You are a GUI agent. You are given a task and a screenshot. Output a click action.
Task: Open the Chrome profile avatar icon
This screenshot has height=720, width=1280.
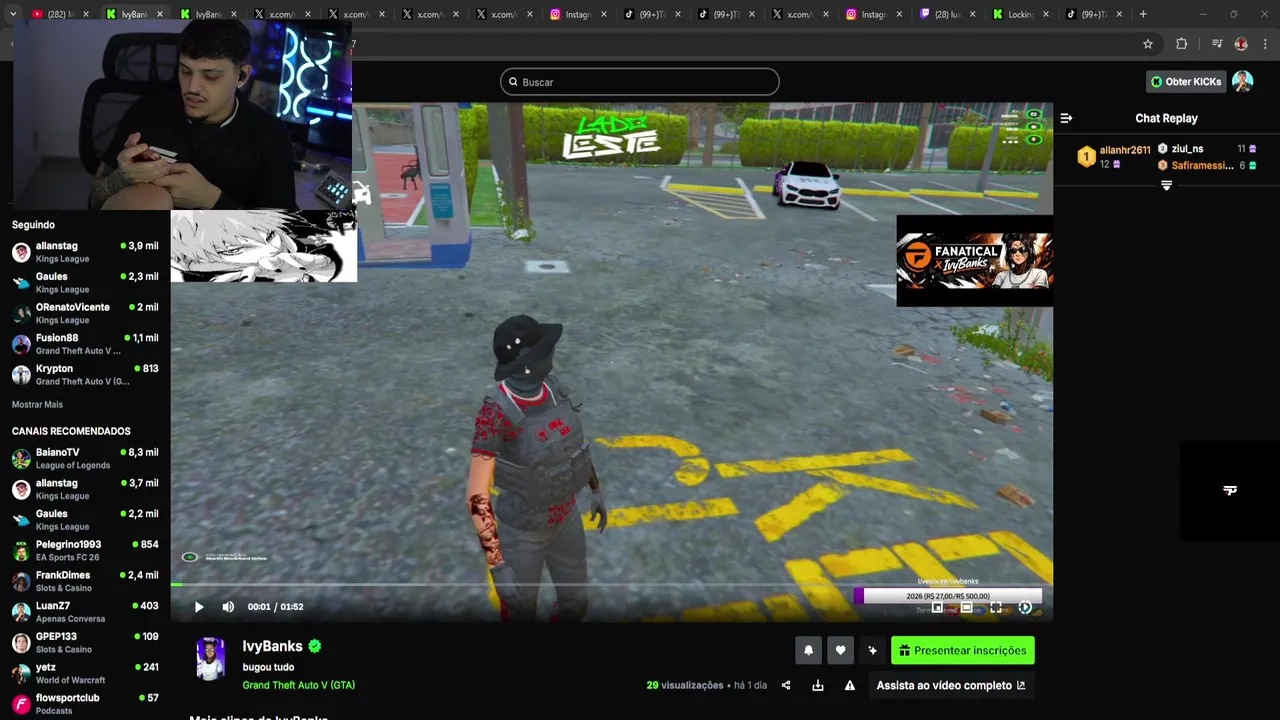(1241, 44)
